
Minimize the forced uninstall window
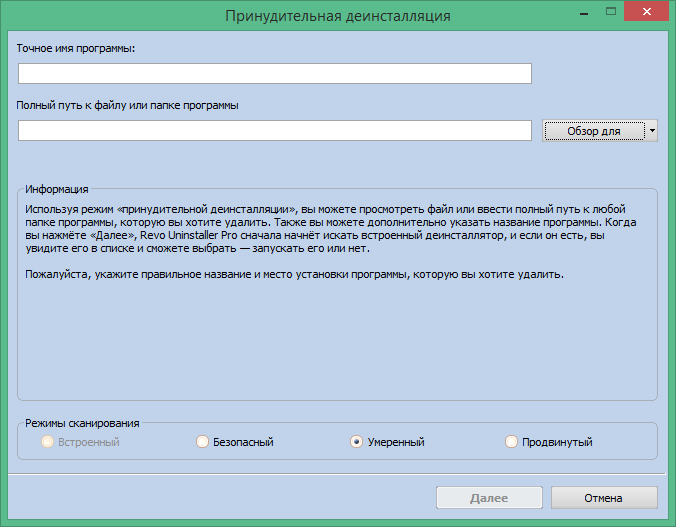click(584, 12)
